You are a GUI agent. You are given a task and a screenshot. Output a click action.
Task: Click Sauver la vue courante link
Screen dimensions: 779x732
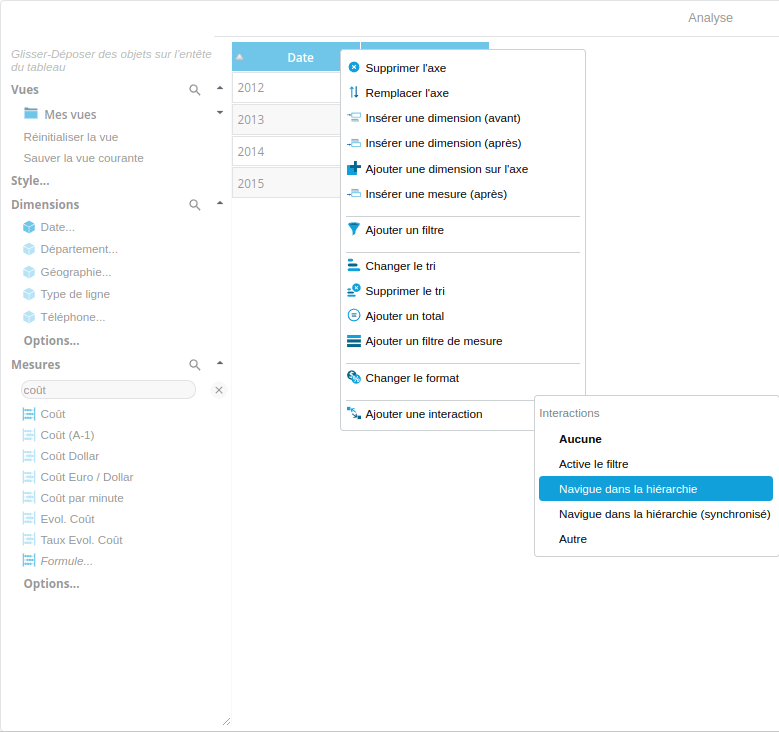83,158
